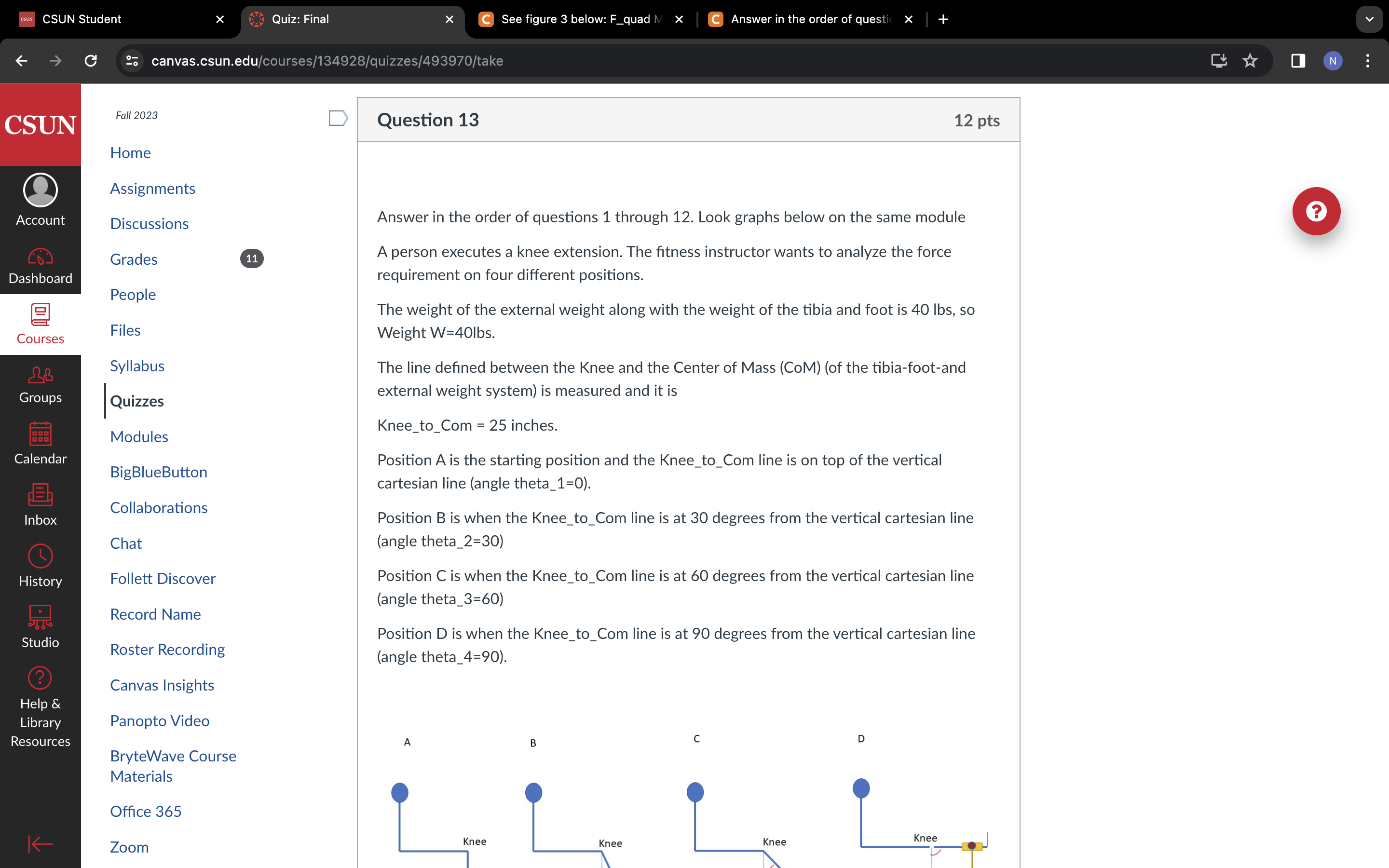Screen dimensions: 1389x868
Task: Go to the Modules page
Action: pyautogui.click(x=138, y=436)
